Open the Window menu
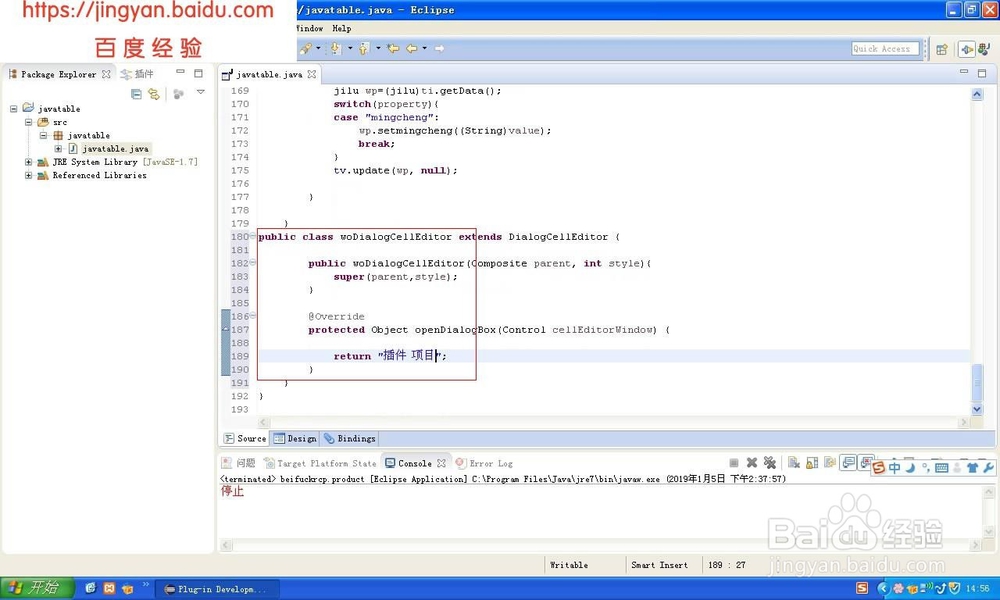This screenshot has width=1000, height=600. tap(309, 29)
